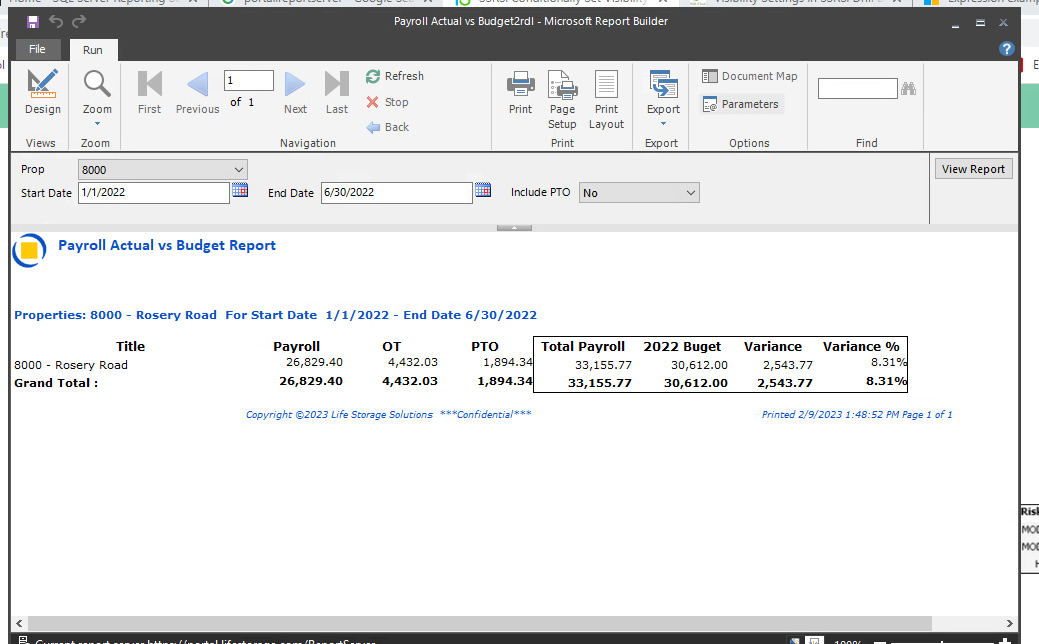Open the File menu tab
Viewport: 1039px width, 644px height.
coord(37,49)
